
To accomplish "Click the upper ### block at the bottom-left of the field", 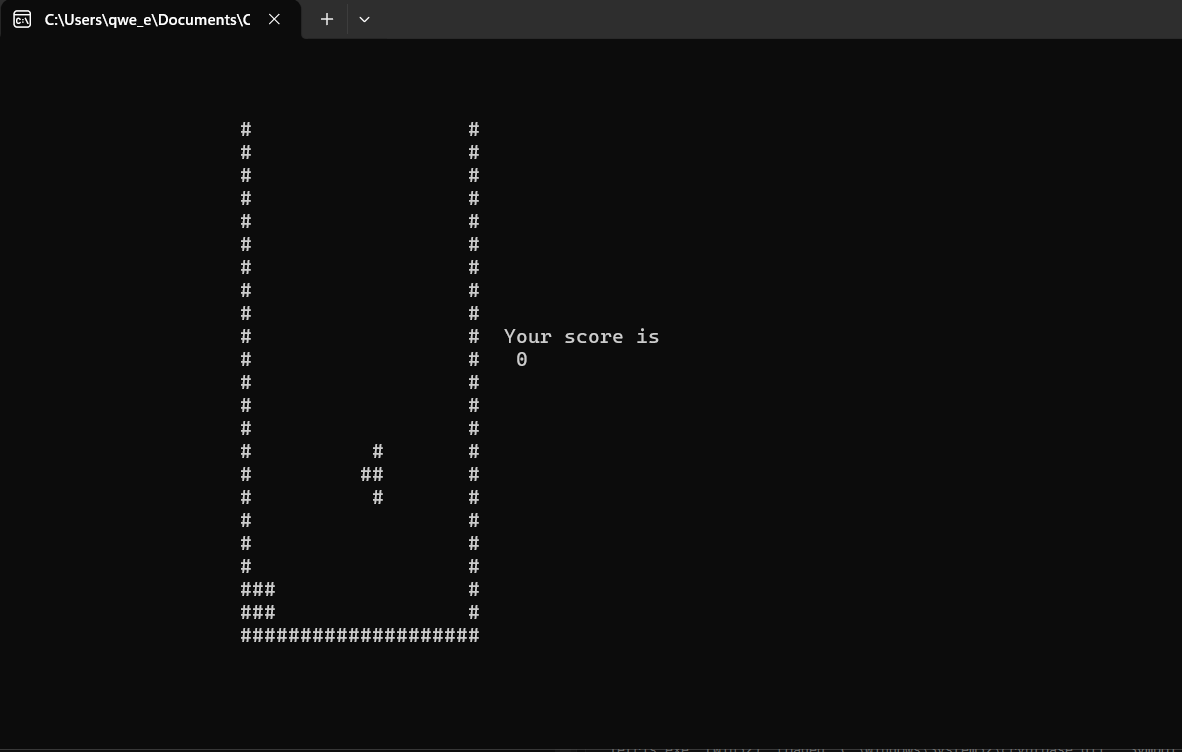I will [258, 590].
